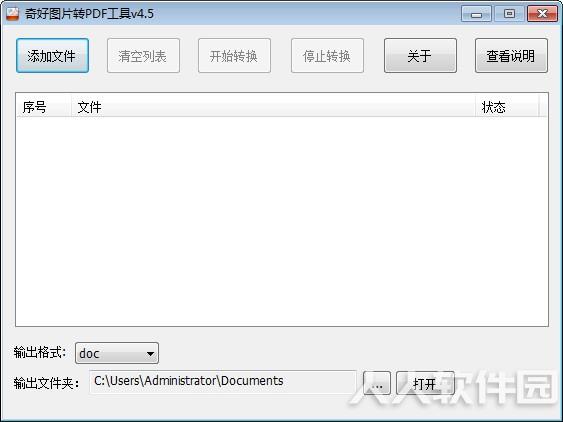Open the 关于 about dialog
The width and height of the screenshot is (563, 422).
tap(420, 56)
